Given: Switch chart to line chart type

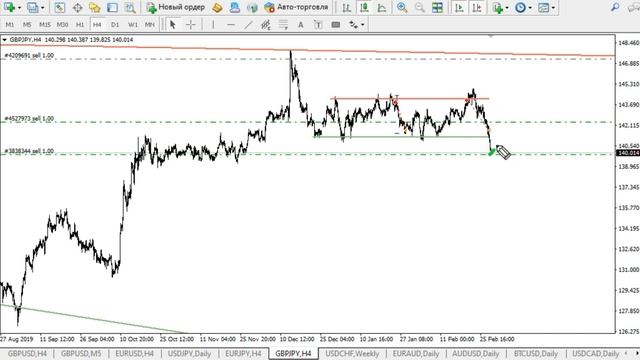Looking at the screenshot, I should pos(382,7).
